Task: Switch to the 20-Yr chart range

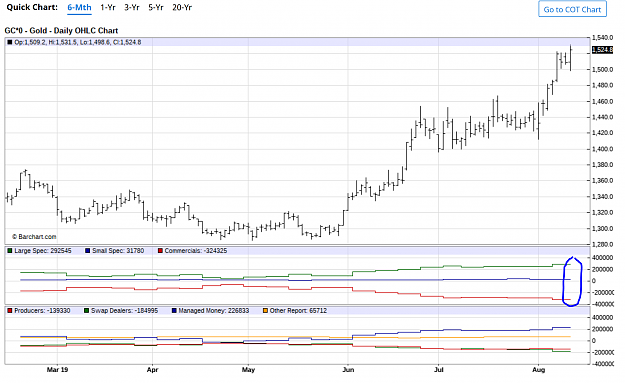Action: click(182, 8)
